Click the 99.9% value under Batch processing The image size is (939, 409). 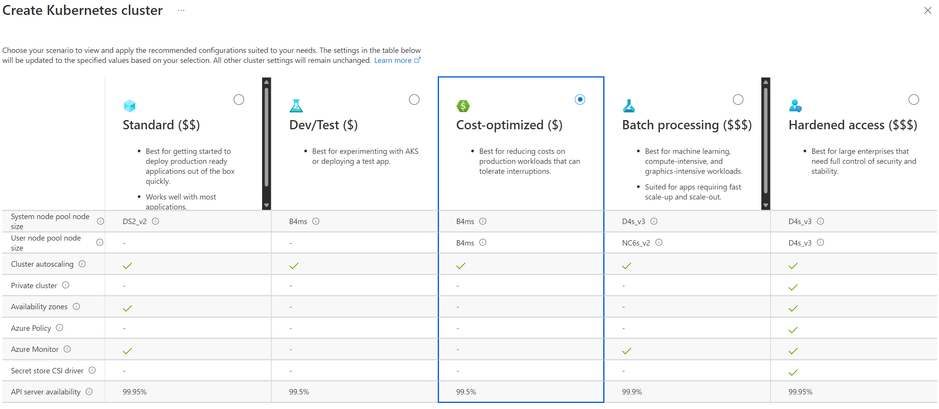point(632,392)
